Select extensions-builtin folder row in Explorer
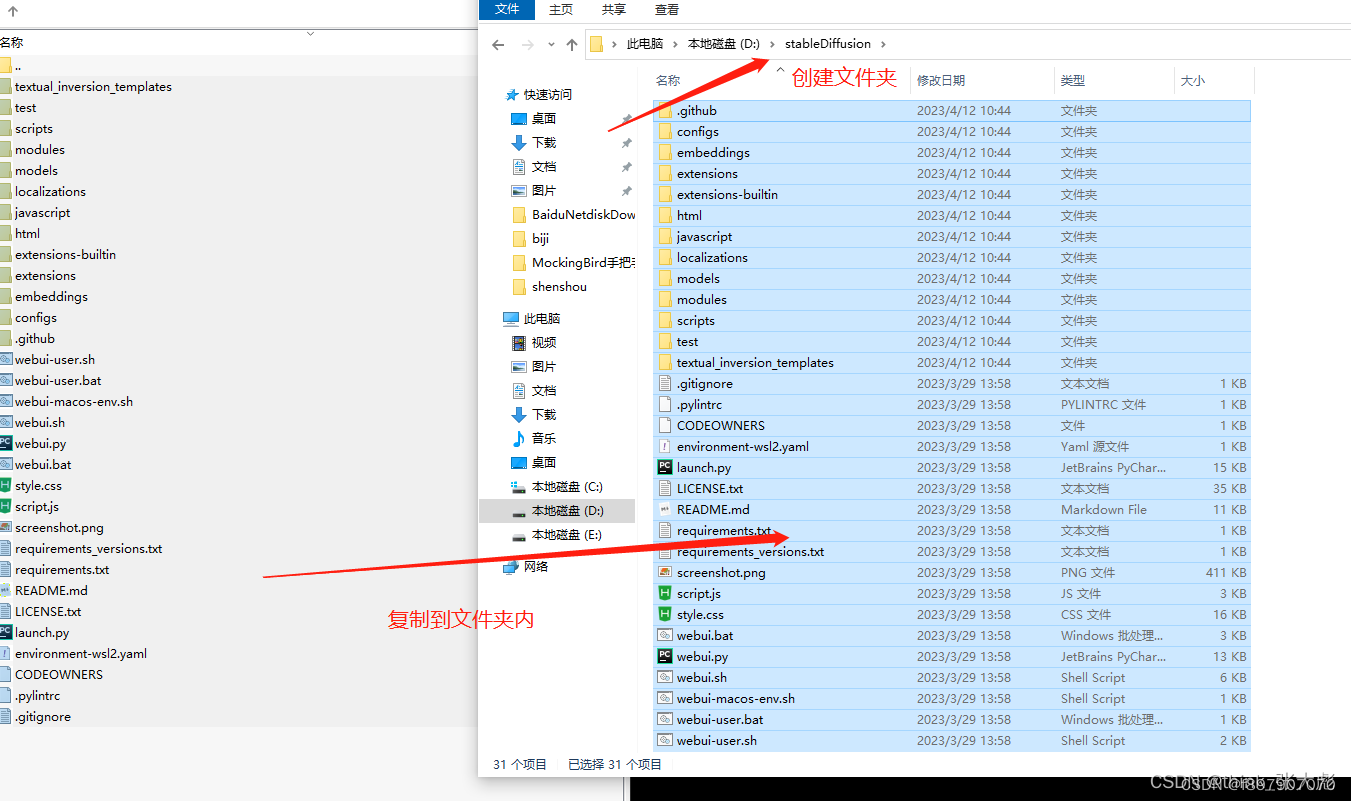The image size is (1351, 801). pyautogui.click(x=952, y=194)
